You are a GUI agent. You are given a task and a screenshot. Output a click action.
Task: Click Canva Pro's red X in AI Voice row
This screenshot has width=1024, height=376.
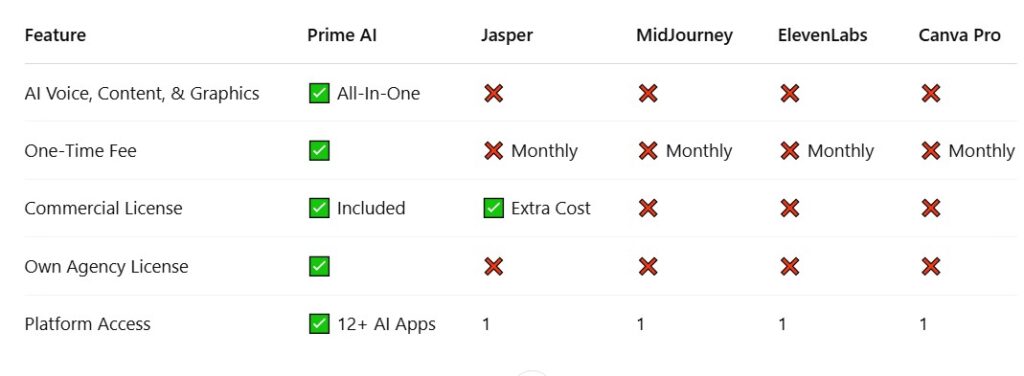pos(931,93)
